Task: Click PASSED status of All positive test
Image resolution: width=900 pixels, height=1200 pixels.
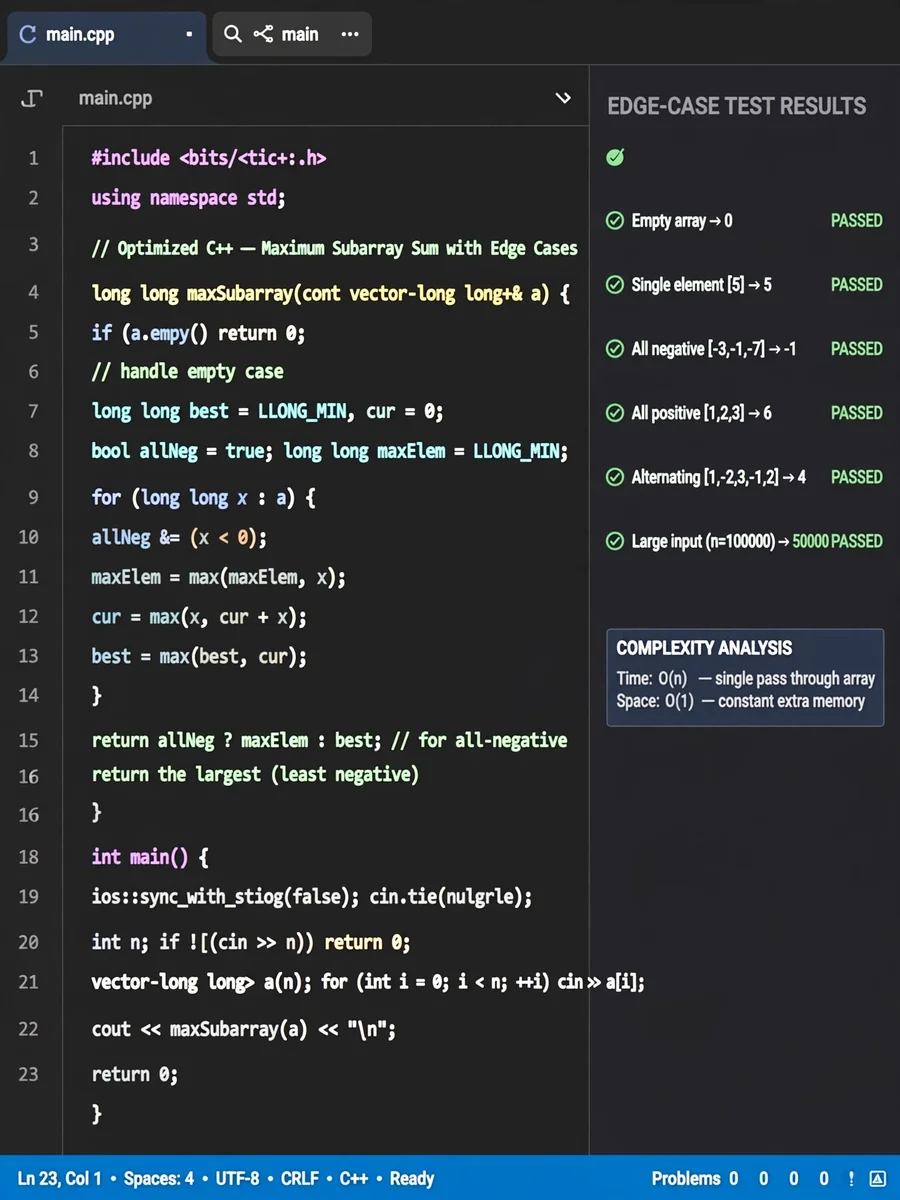Action: (x=857, y=413)
